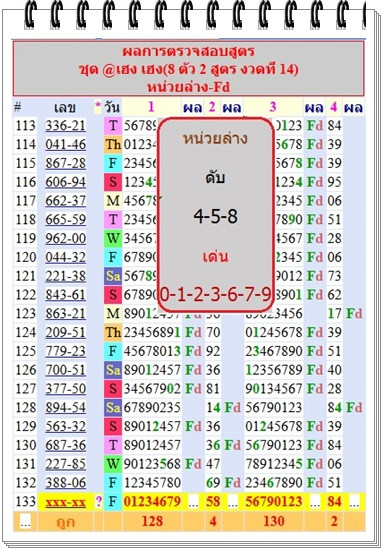Select the pink T day badge in row 113

(113, 126)
